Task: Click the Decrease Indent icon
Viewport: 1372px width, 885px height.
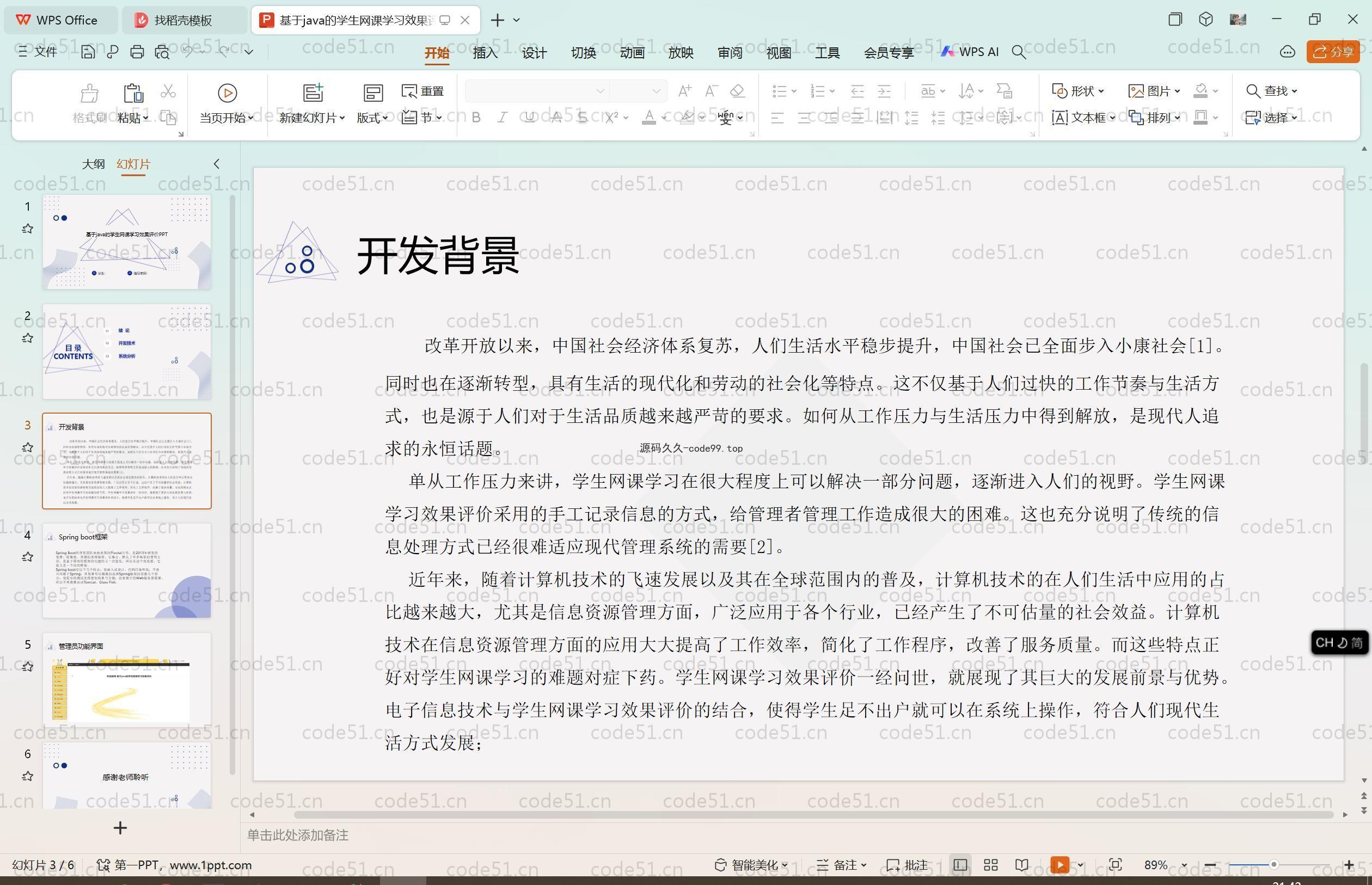Action: coord(857,91)
